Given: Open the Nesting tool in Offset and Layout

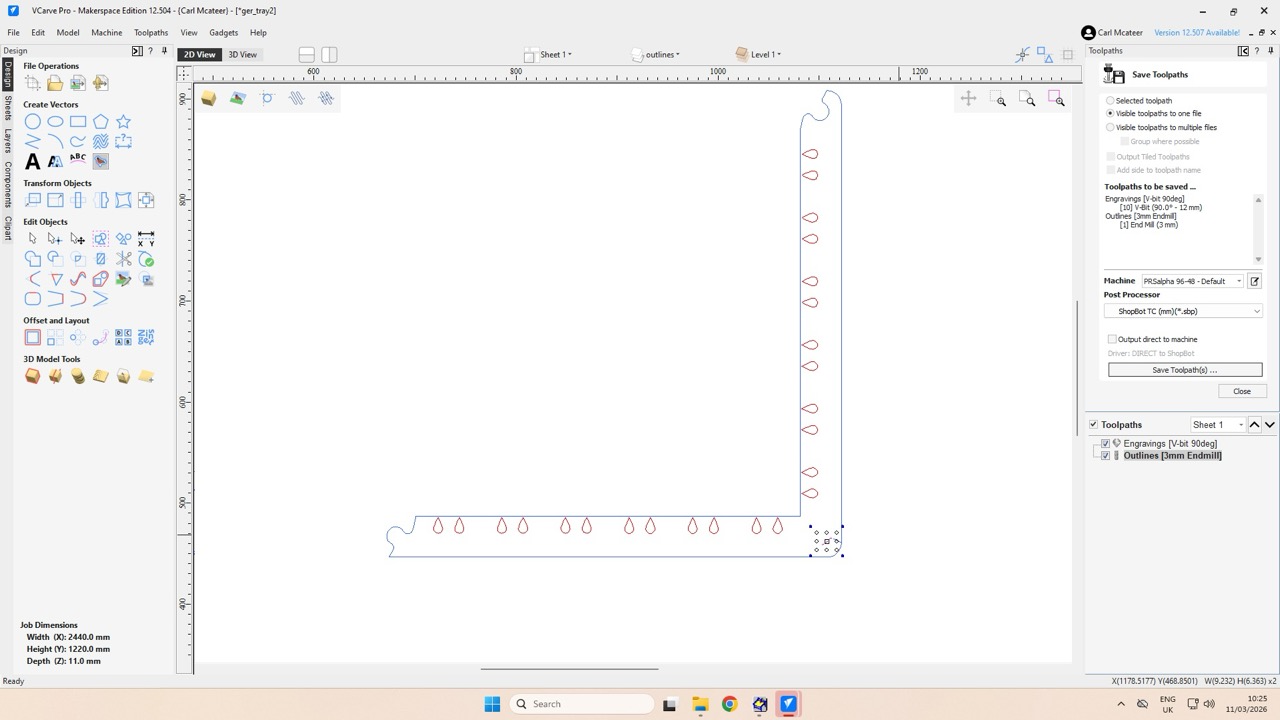Looking at the screenshot, I should 146,337.
